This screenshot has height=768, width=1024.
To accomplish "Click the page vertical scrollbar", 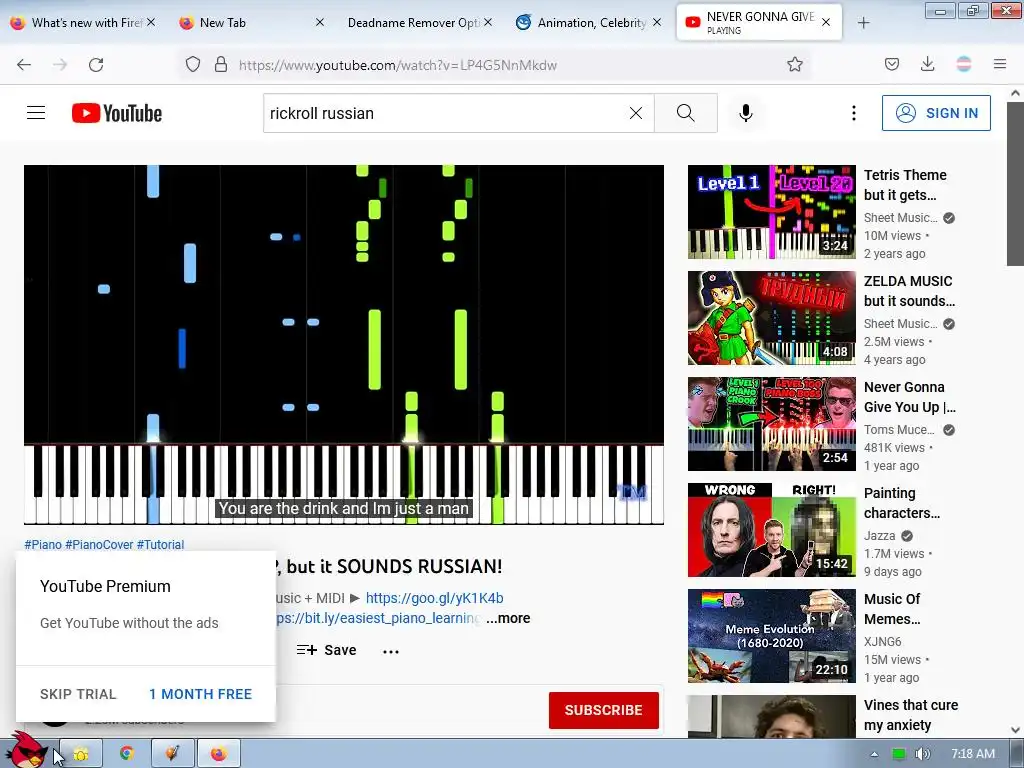I will [1015, 183].
